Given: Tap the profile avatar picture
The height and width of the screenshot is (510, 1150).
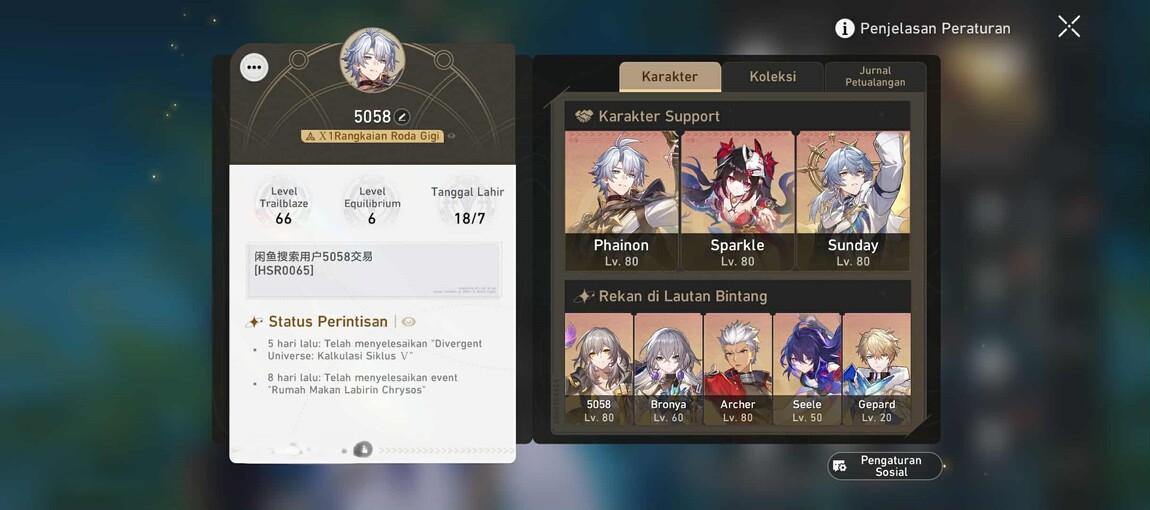Looking at the screenshot, I should coord(373,60).
